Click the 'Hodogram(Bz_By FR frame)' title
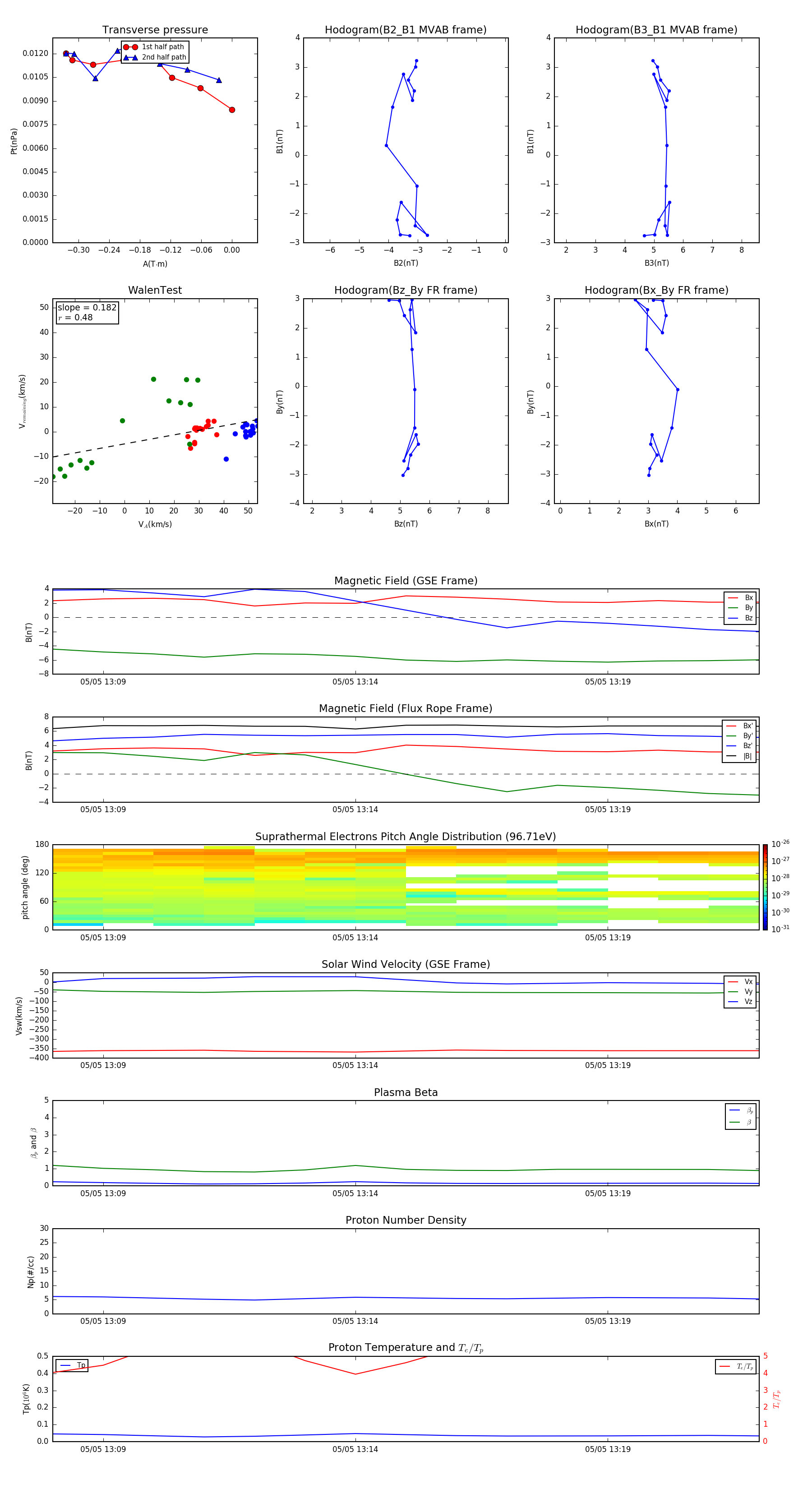This screenshot has width=812, height=1489. (406, 290)
